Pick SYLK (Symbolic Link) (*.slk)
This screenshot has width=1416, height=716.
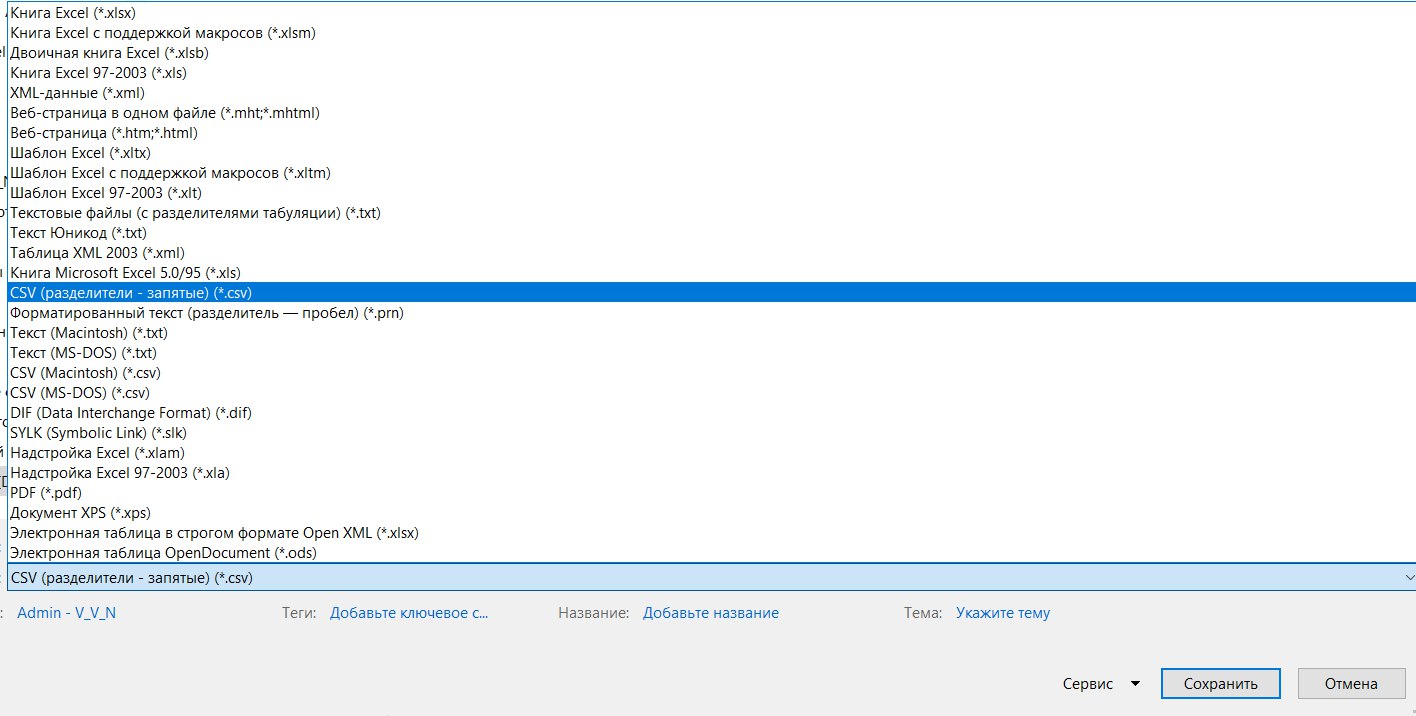[711, 433]
